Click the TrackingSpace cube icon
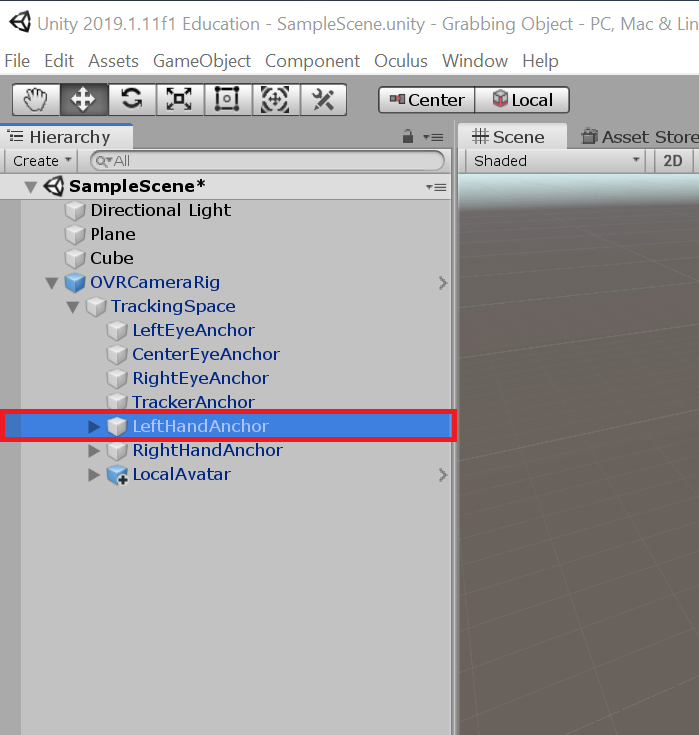This screenshot has width=699, height=735. pos(96,307)
